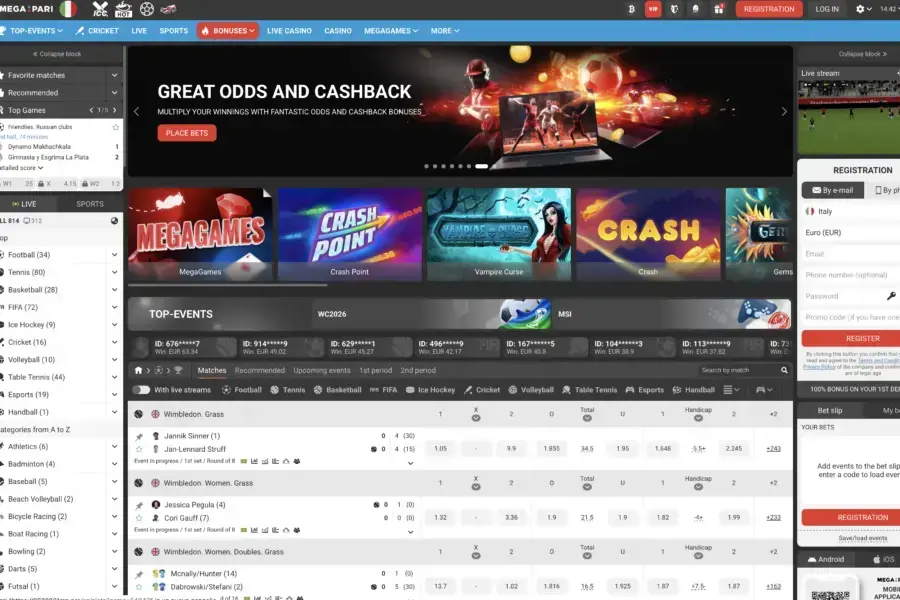The width and height of the screenshot is (900, 600).
Task: Filter events by Basketball
Action: coord(338,390)
